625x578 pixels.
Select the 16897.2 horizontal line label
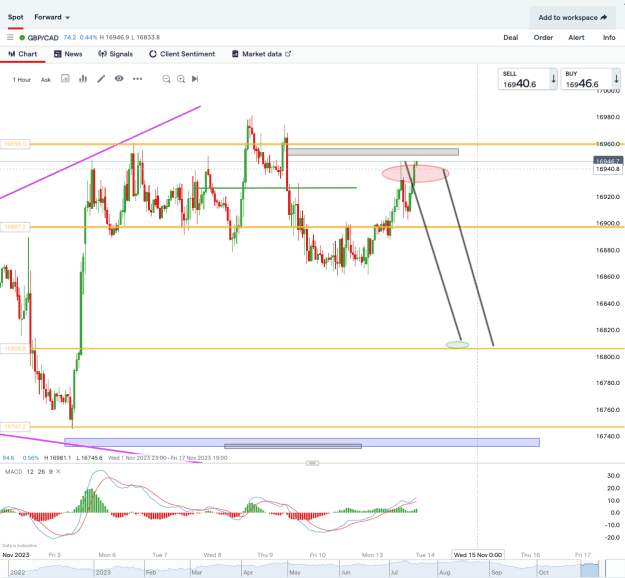tap(15, 227)
